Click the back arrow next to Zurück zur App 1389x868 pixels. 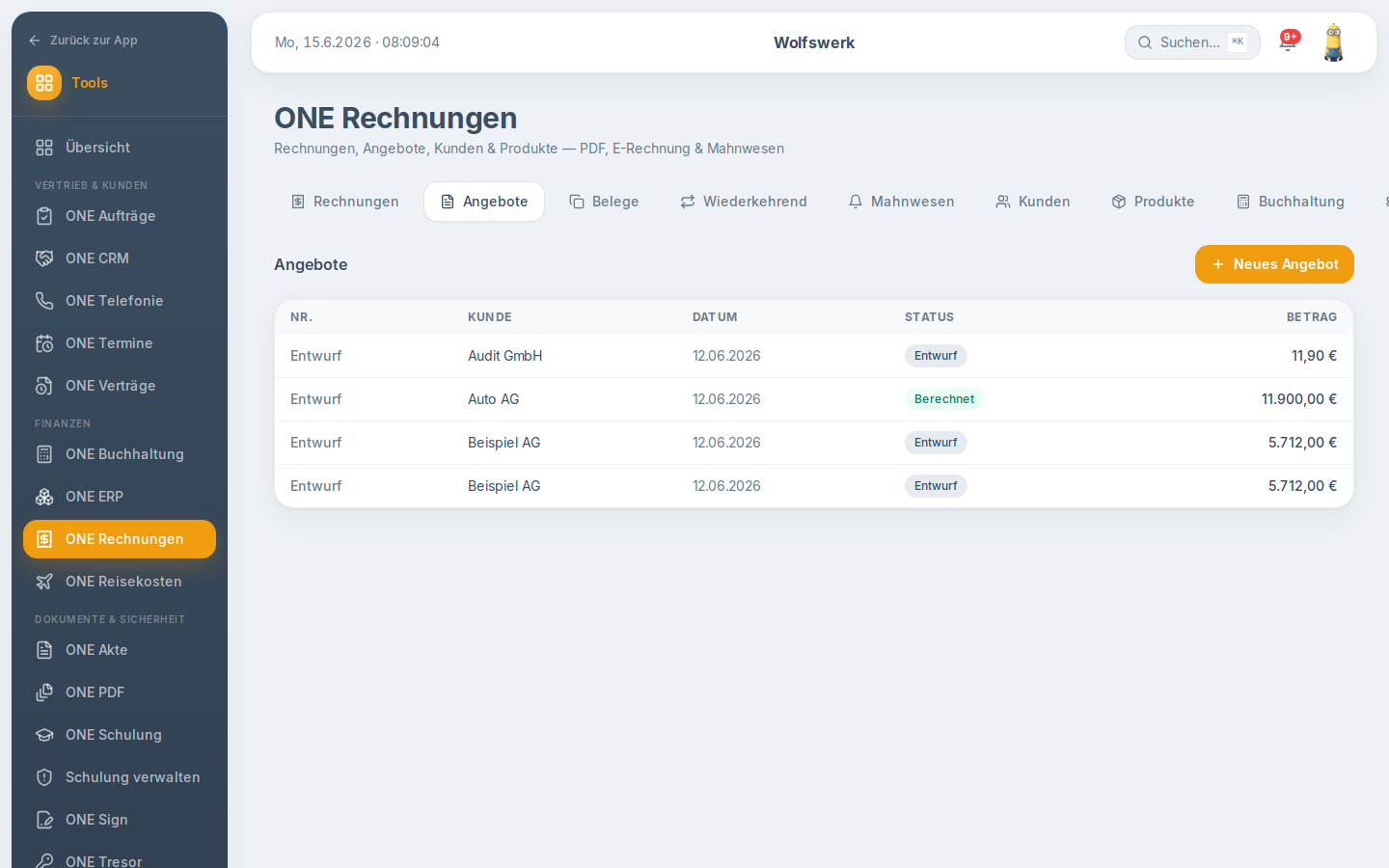coord(35,41)
